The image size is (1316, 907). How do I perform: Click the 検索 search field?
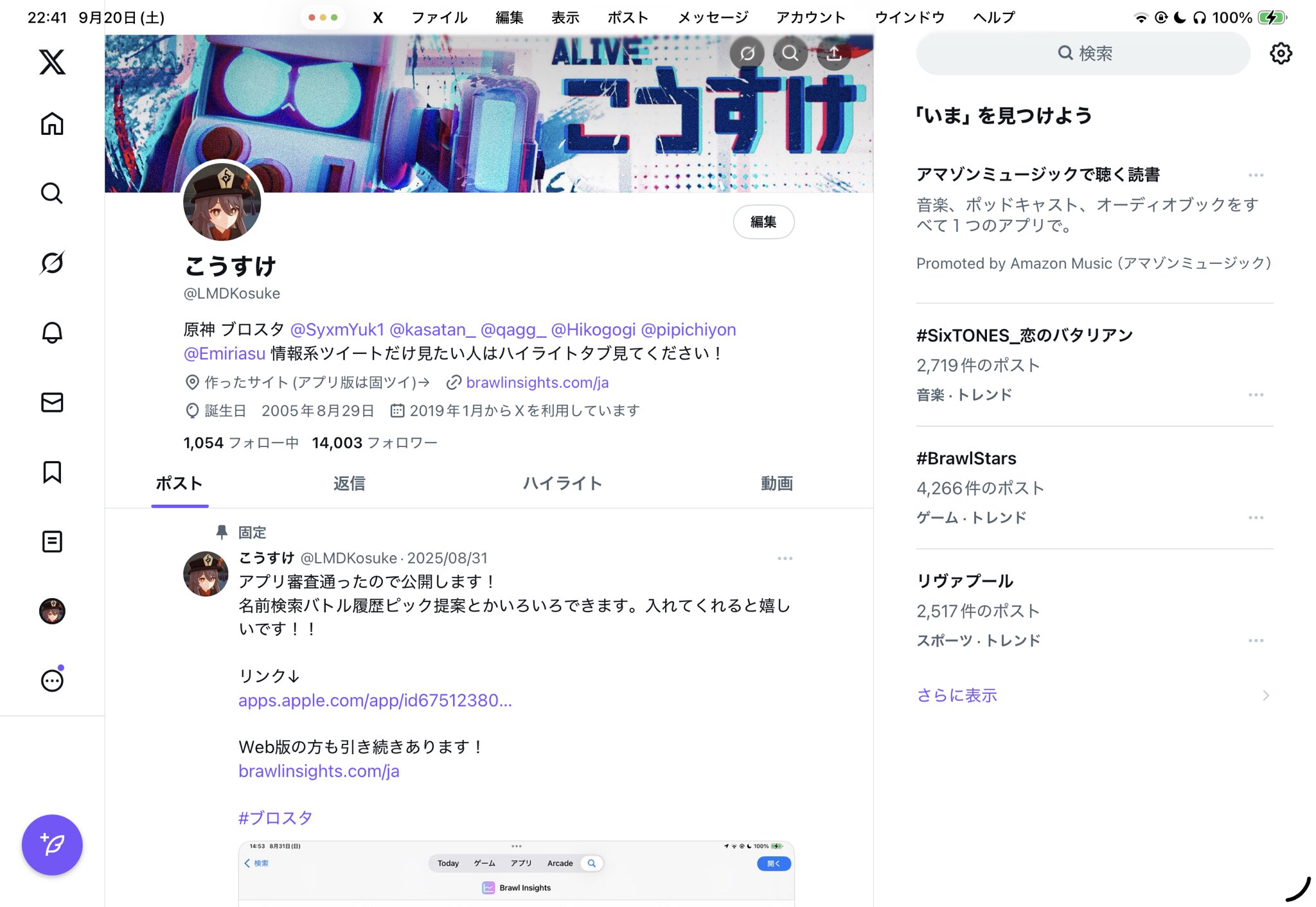pyautogui.click(x=1083, y=53)
